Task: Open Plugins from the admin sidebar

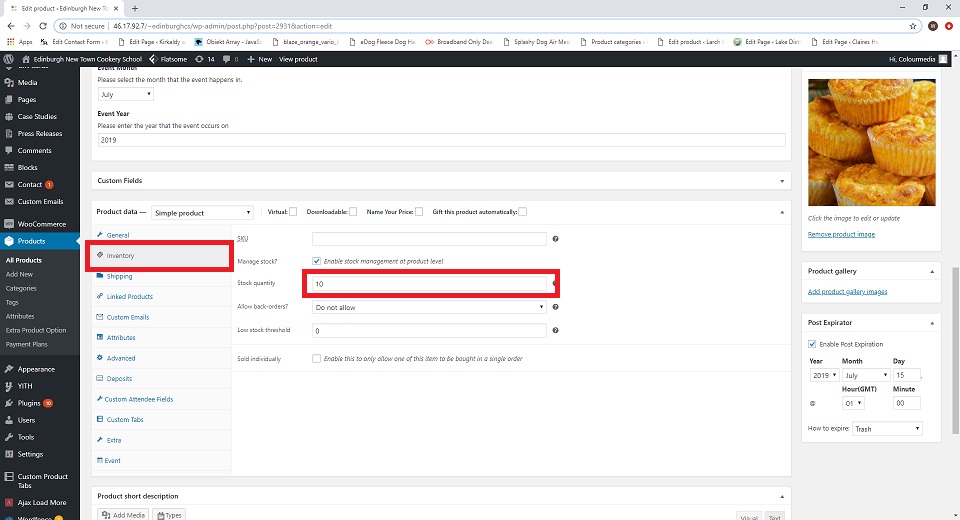Action: [x=28, y=403]
